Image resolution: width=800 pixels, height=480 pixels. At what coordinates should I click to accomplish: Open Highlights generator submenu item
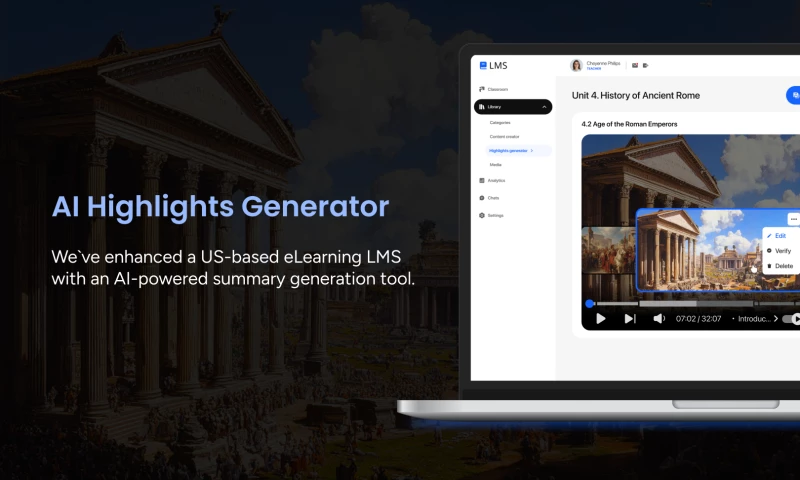point(518,150)
